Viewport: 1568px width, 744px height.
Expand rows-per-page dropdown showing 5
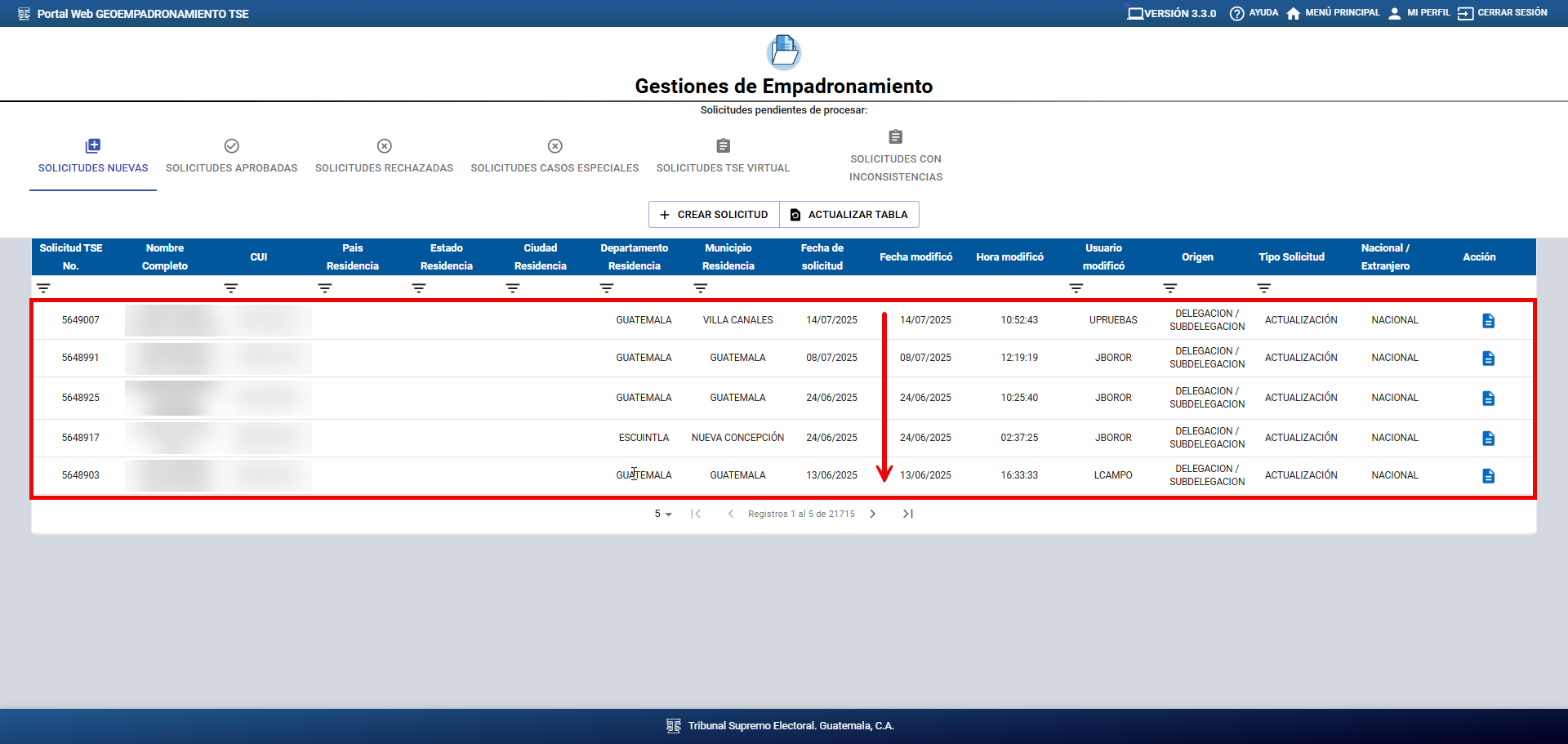tap(662, 514)
